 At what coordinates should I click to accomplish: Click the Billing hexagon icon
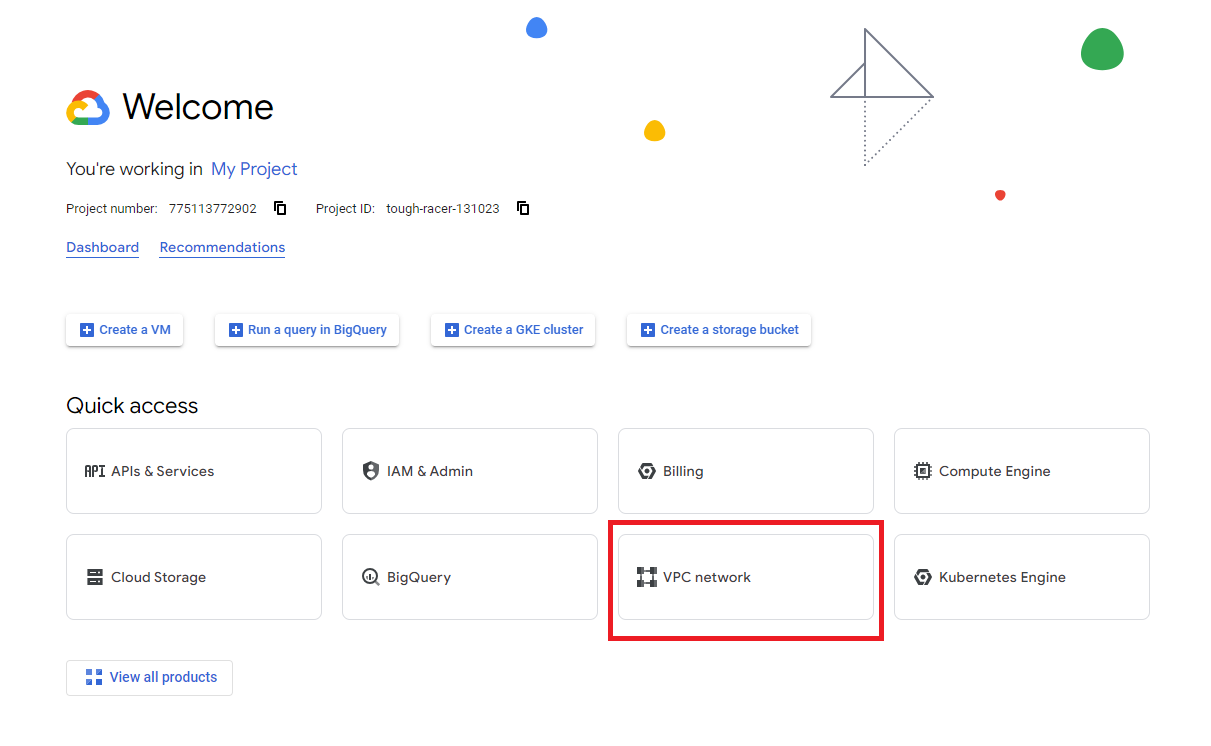[x=647, y=471]
